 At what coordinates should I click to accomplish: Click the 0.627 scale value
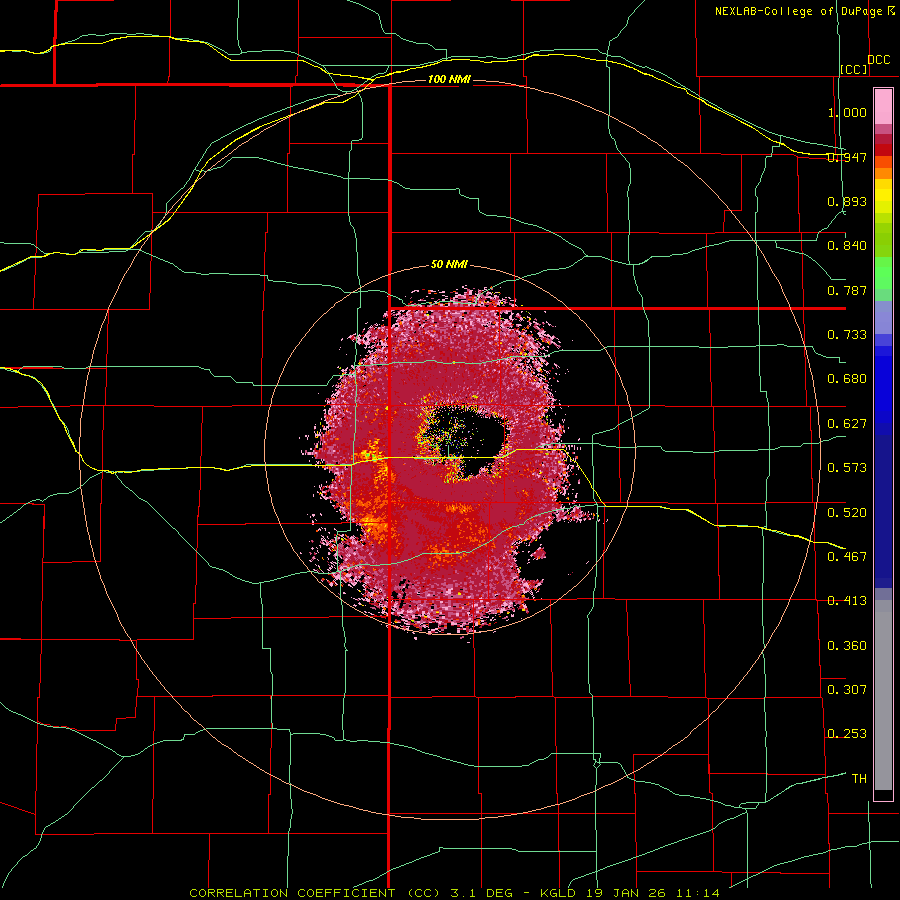click(x=847, y=424)
